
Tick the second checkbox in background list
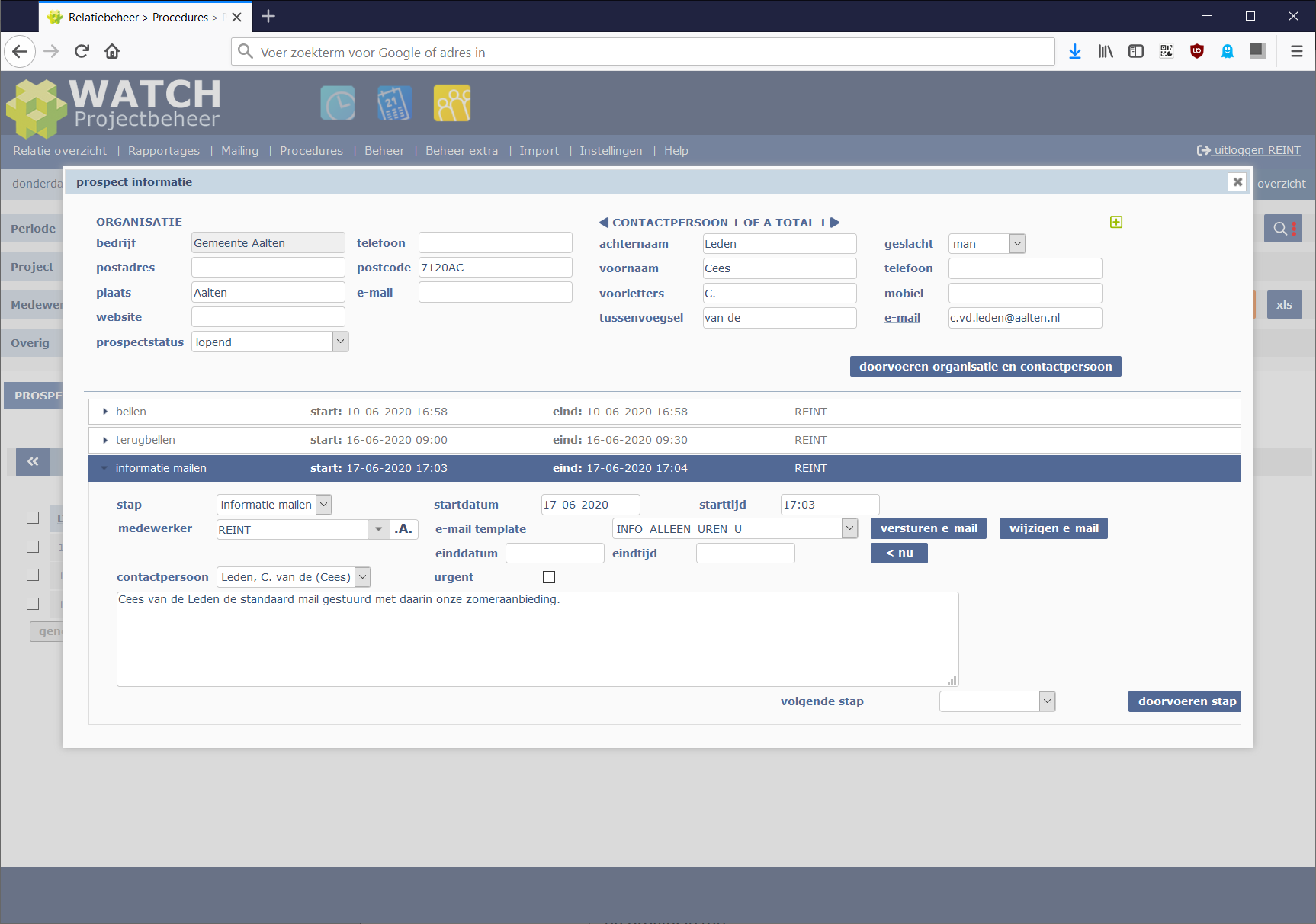click(33, 547)
